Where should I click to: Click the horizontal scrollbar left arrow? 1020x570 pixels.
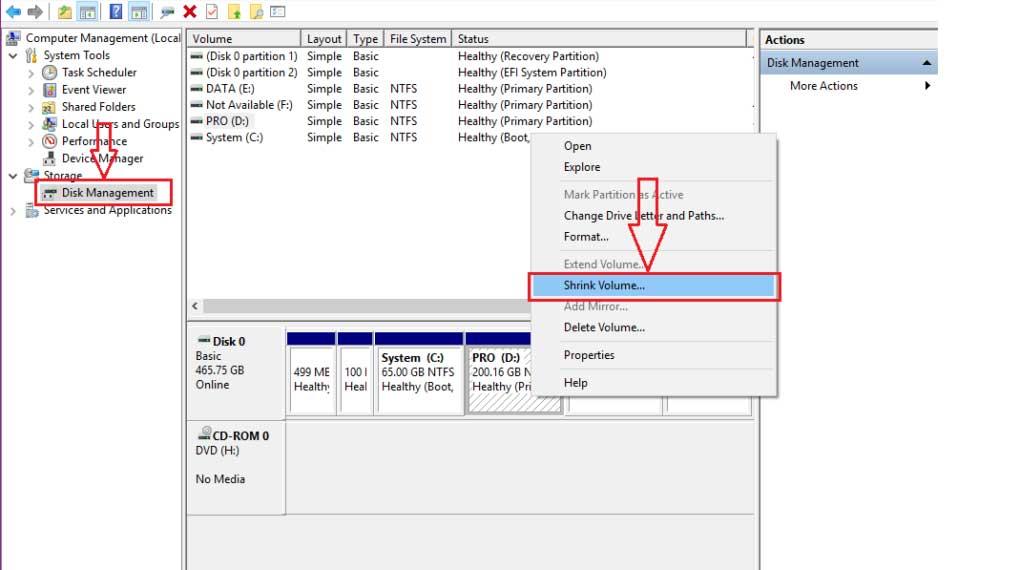point(195,305)
